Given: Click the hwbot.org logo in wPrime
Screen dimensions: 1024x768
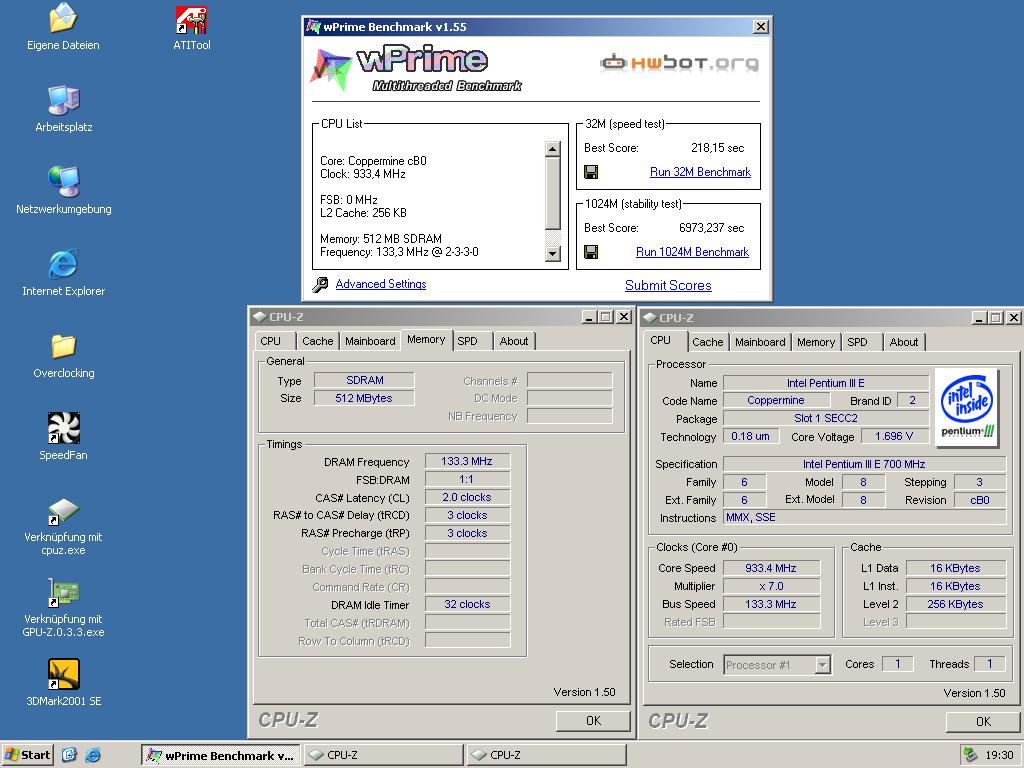Looking at the screenshot, I should point(679,63).
